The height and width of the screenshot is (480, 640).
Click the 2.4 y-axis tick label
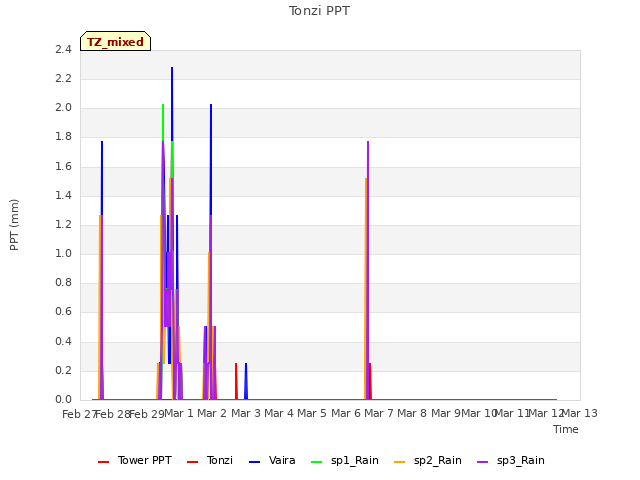63,49
